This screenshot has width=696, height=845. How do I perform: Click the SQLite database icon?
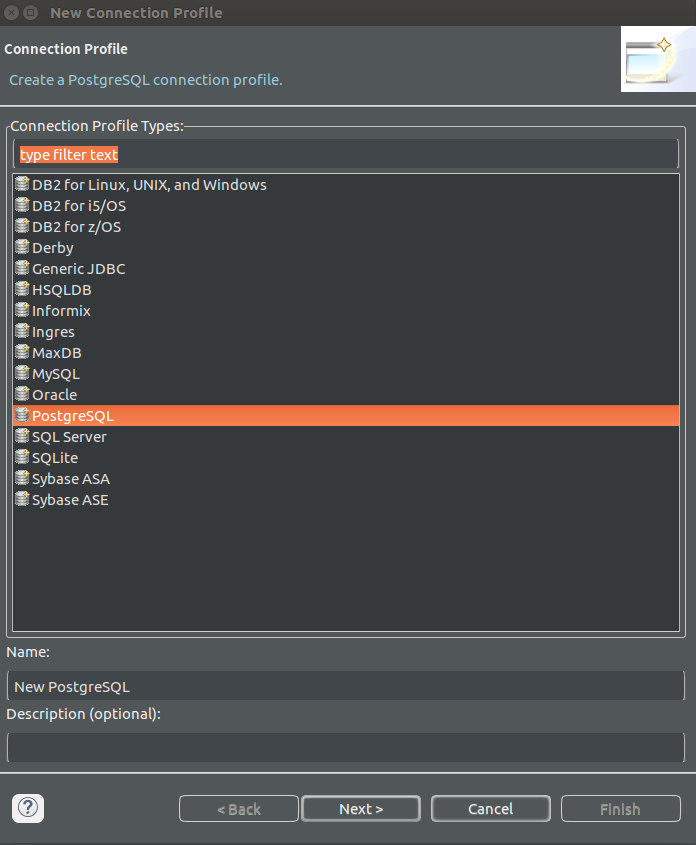tap(22, 458)
